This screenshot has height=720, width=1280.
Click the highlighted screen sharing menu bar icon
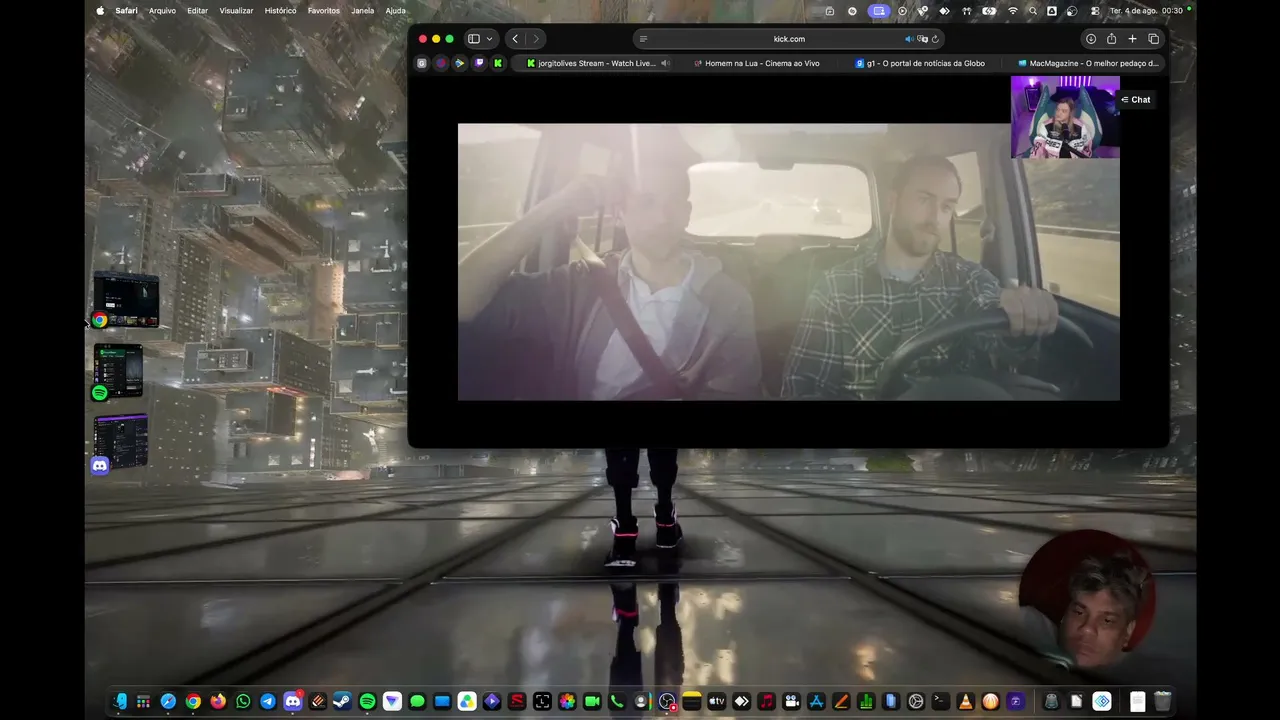pos(878,11)
